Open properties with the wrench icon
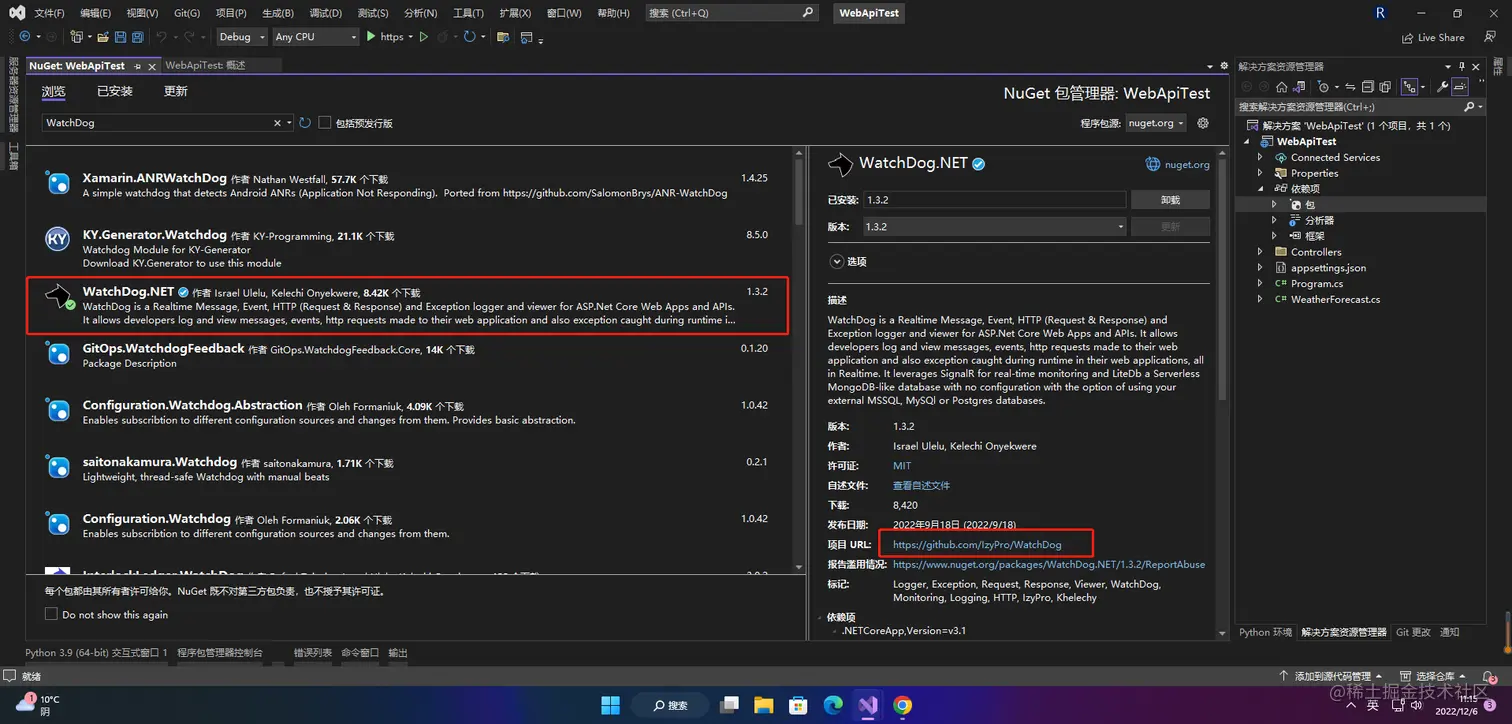The height and width of the screenshot is (724, 1512). [1442, 87]
